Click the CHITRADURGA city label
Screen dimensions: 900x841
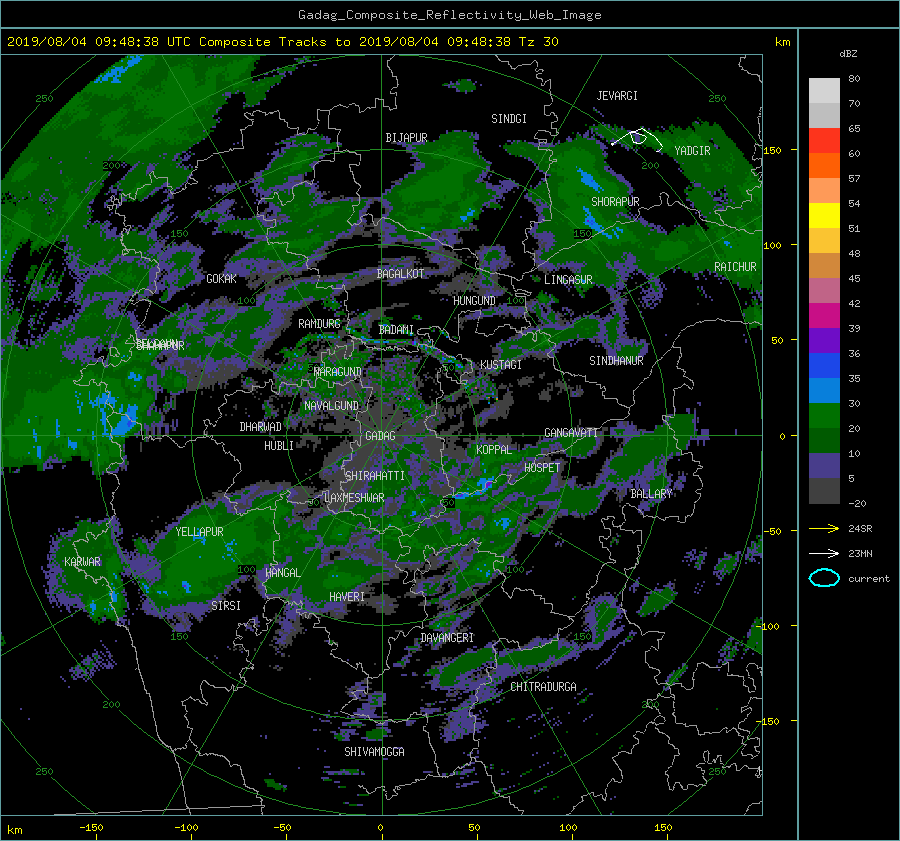click(543, 687)
